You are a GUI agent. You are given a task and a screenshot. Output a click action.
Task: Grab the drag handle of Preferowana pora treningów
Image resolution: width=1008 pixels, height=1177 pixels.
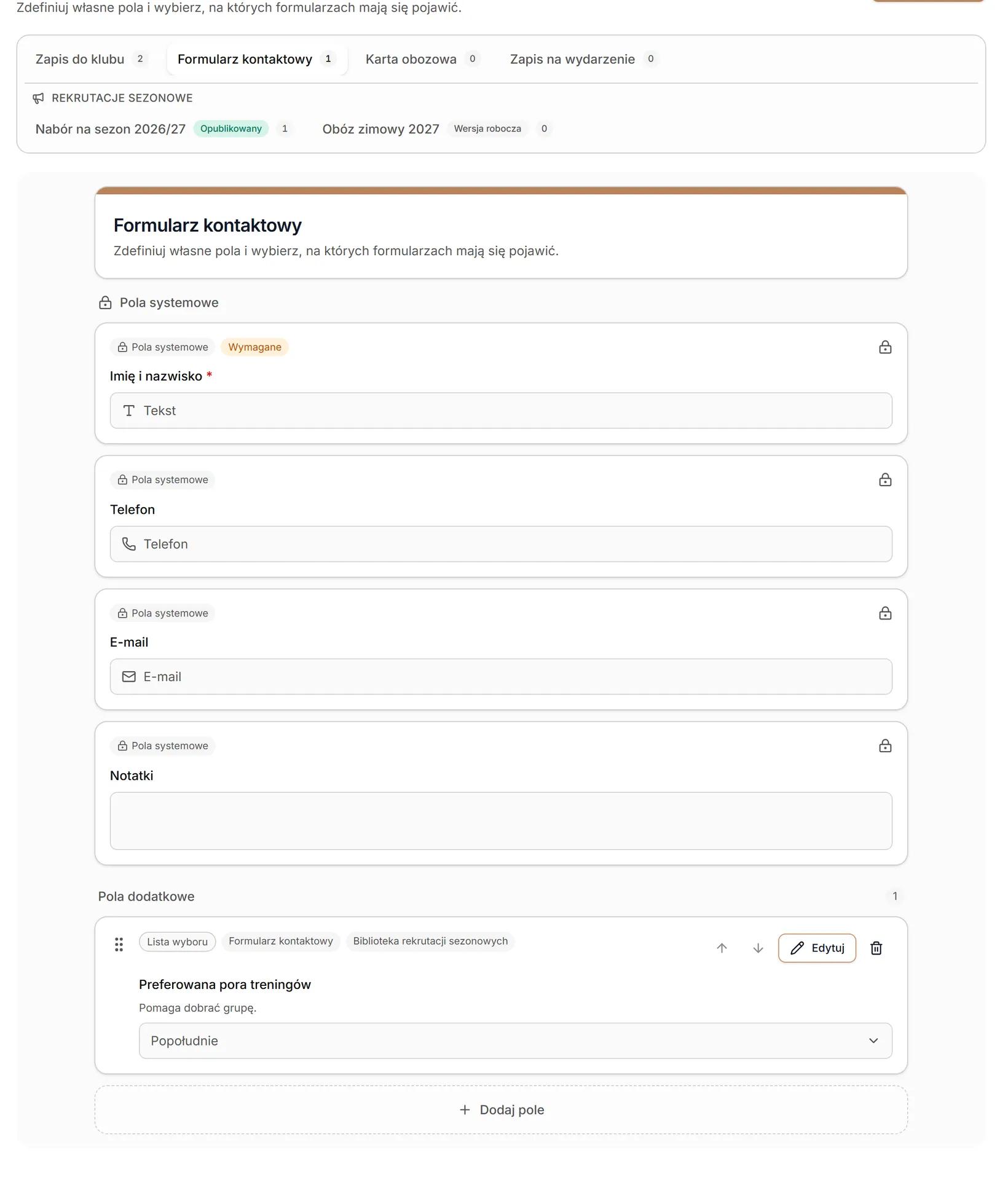pos(119,944)
